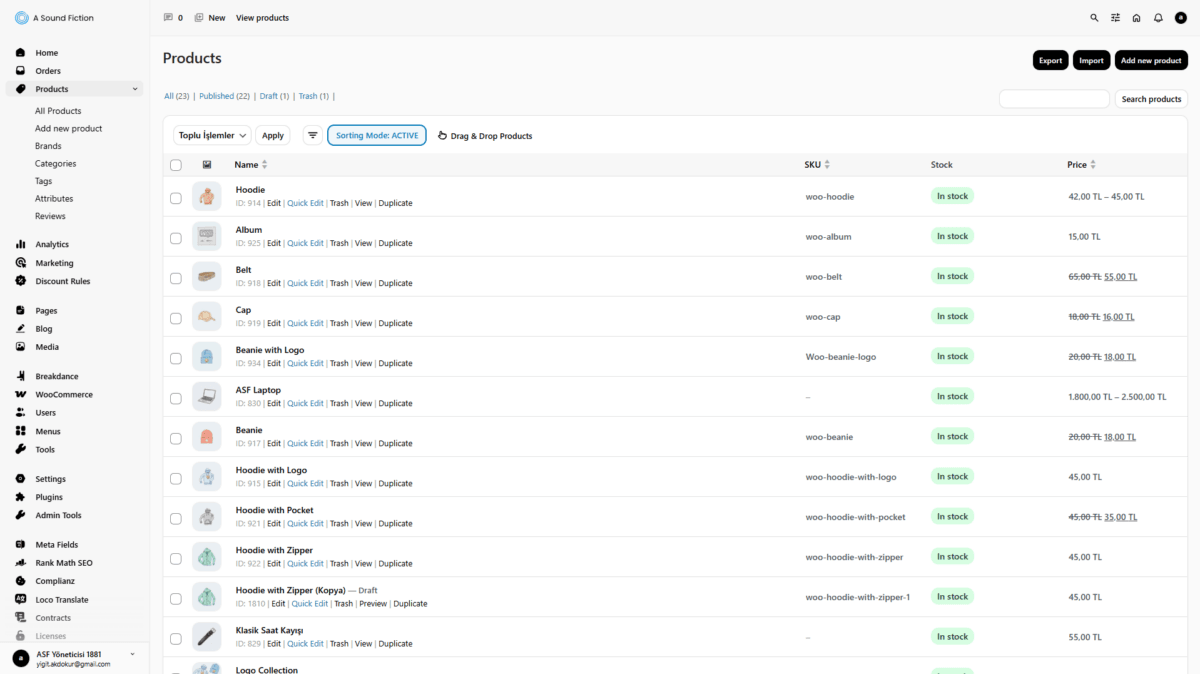Select the checkbox next to ASF Laptop
This screenshot has width=1200, height=674.
(x=176, y=398)
